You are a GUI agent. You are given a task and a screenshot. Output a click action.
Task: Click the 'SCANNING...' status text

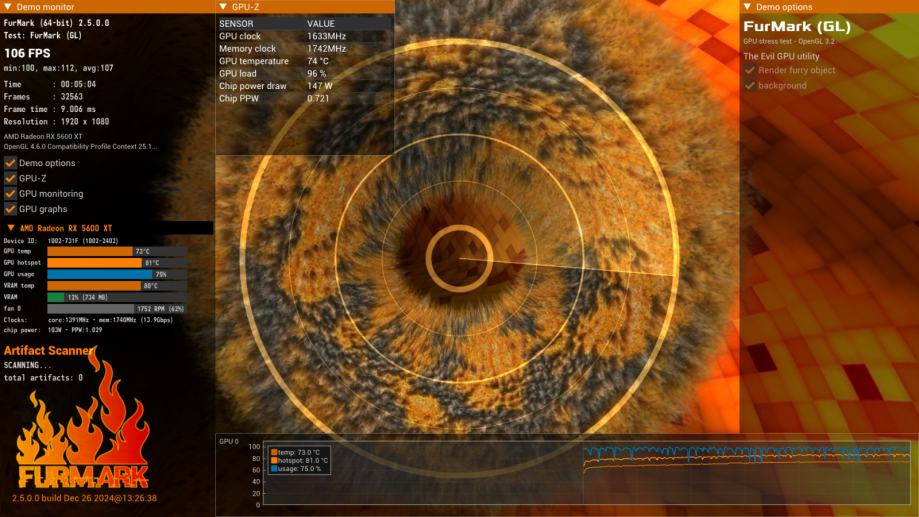(x=28, y=365)
